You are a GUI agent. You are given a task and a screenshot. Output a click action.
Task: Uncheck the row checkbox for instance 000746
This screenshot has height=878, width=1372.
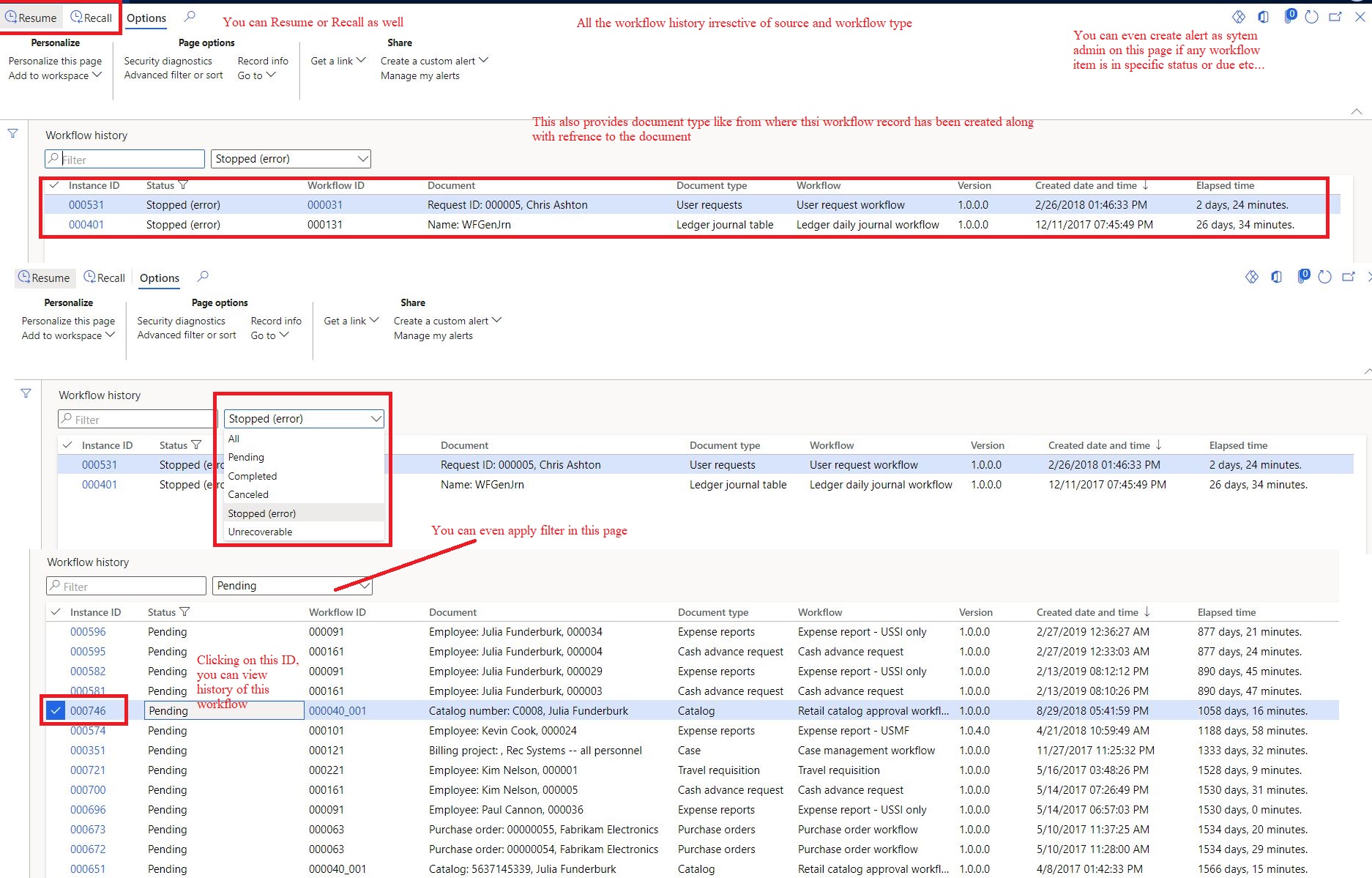[x=55, y=710]
